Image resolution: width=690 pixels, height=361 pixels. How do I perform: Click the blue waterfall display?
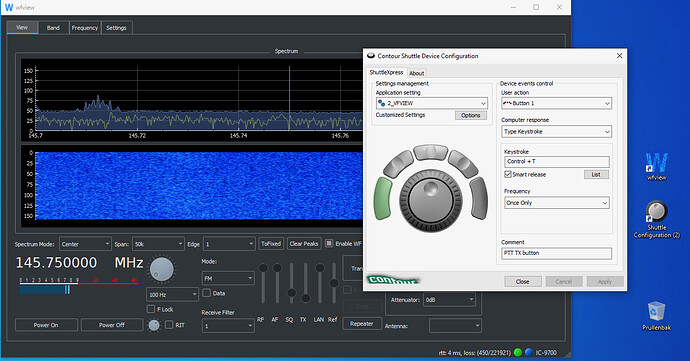199,185
